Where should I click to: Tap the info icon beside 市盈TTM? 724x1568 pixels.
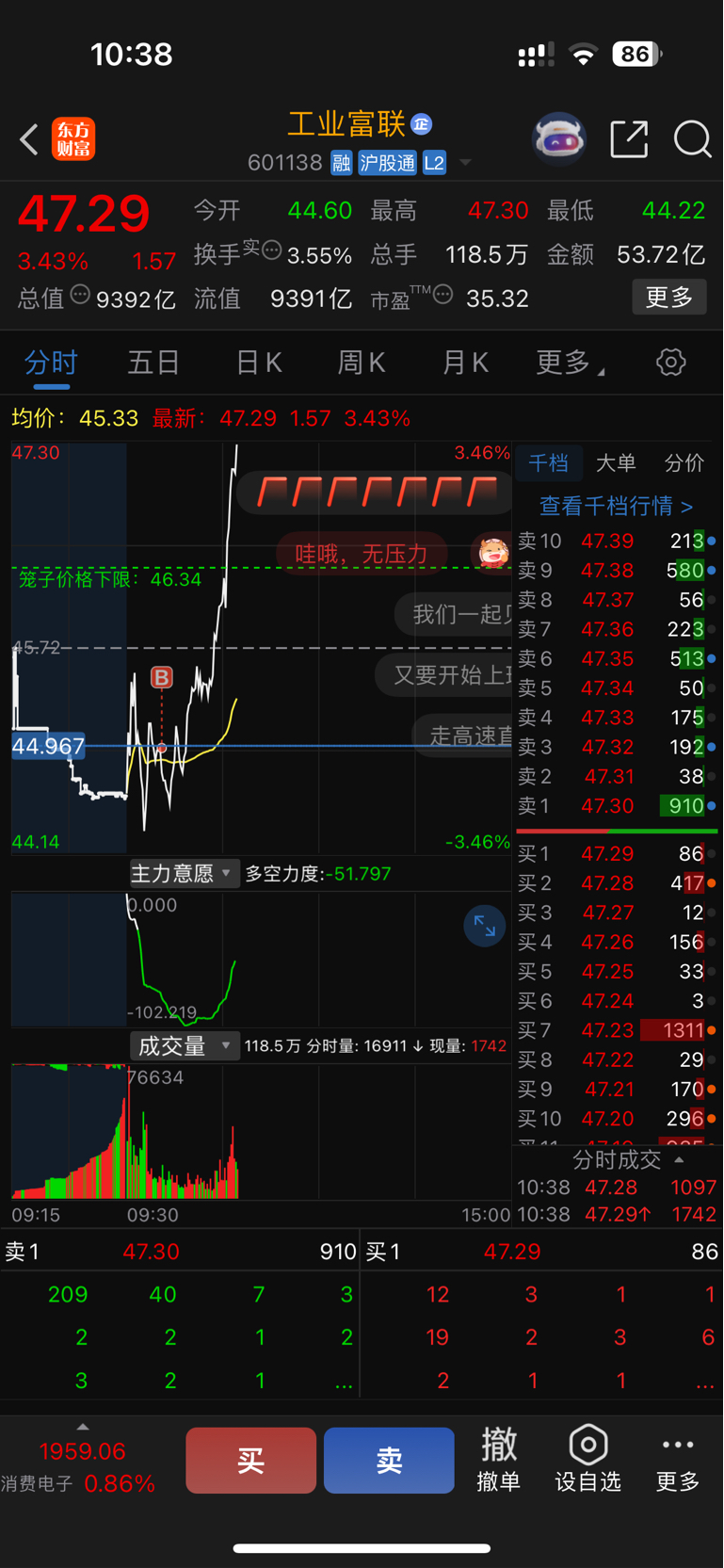[442, 294]
